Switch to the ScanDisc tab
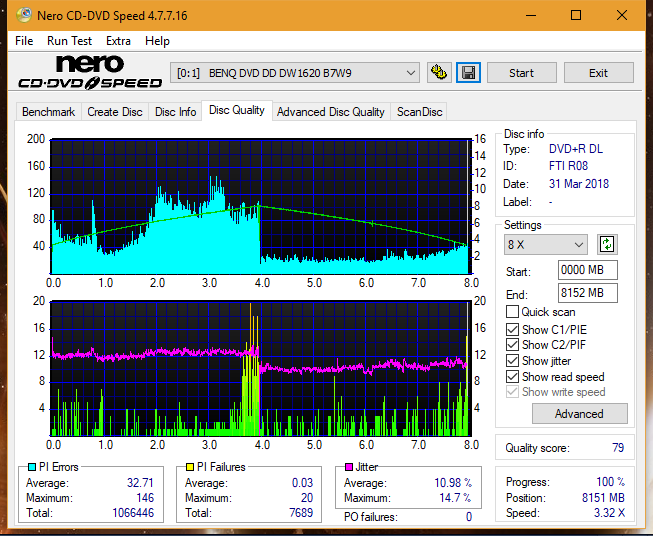 coord(419,112)
